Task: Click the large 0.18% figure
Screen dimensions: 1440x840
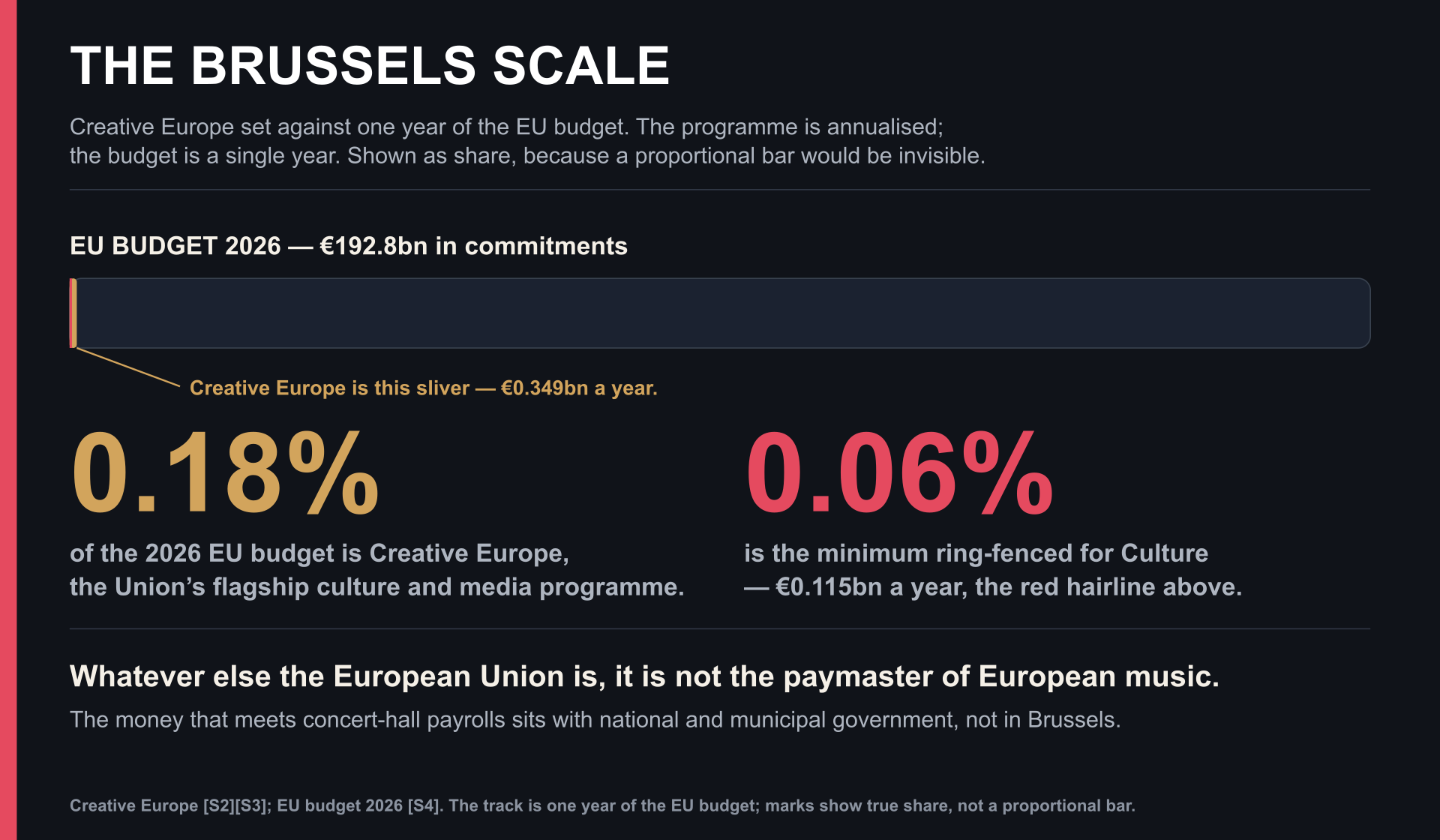Action: pyautogui.click(x=225, y=473)
